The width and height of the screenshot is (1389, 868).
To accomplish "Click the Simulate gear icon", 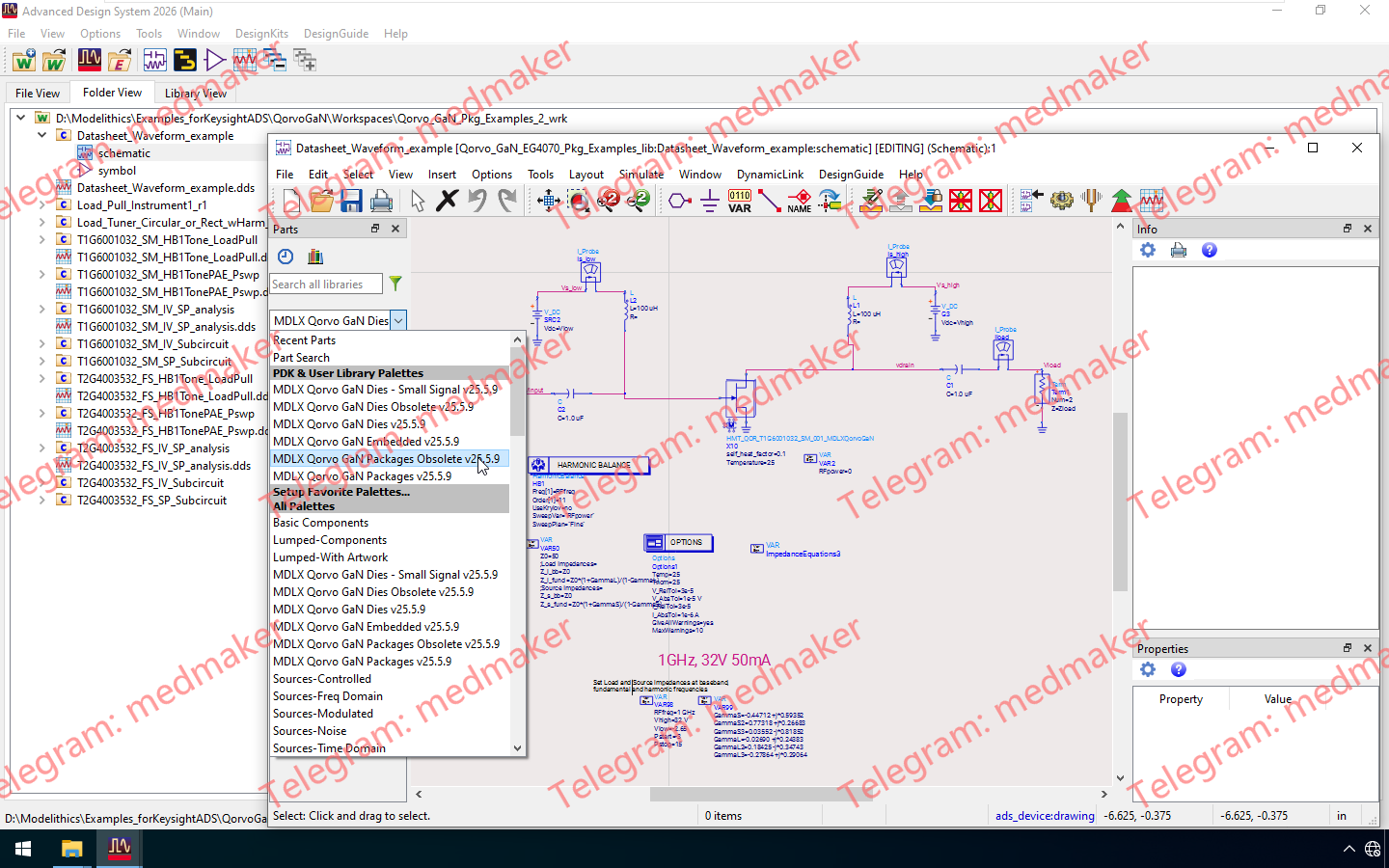I will (x=1062, y=201).
